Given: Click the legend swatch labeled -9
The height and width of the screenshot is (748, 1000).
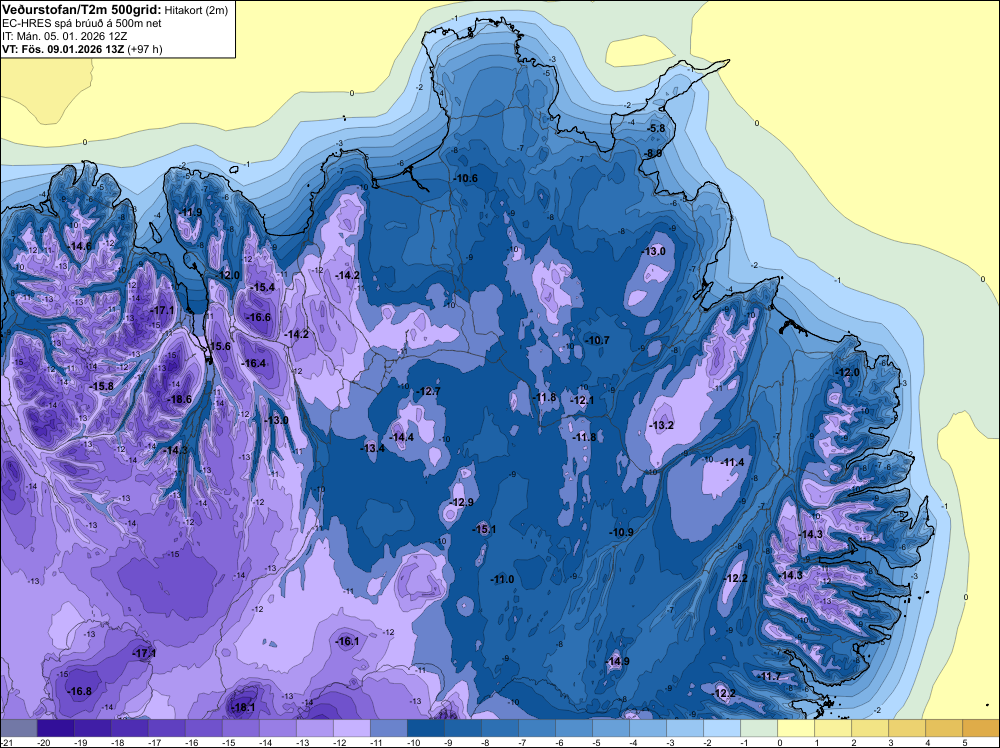Looking at the screenshot, I should (462, 728).
